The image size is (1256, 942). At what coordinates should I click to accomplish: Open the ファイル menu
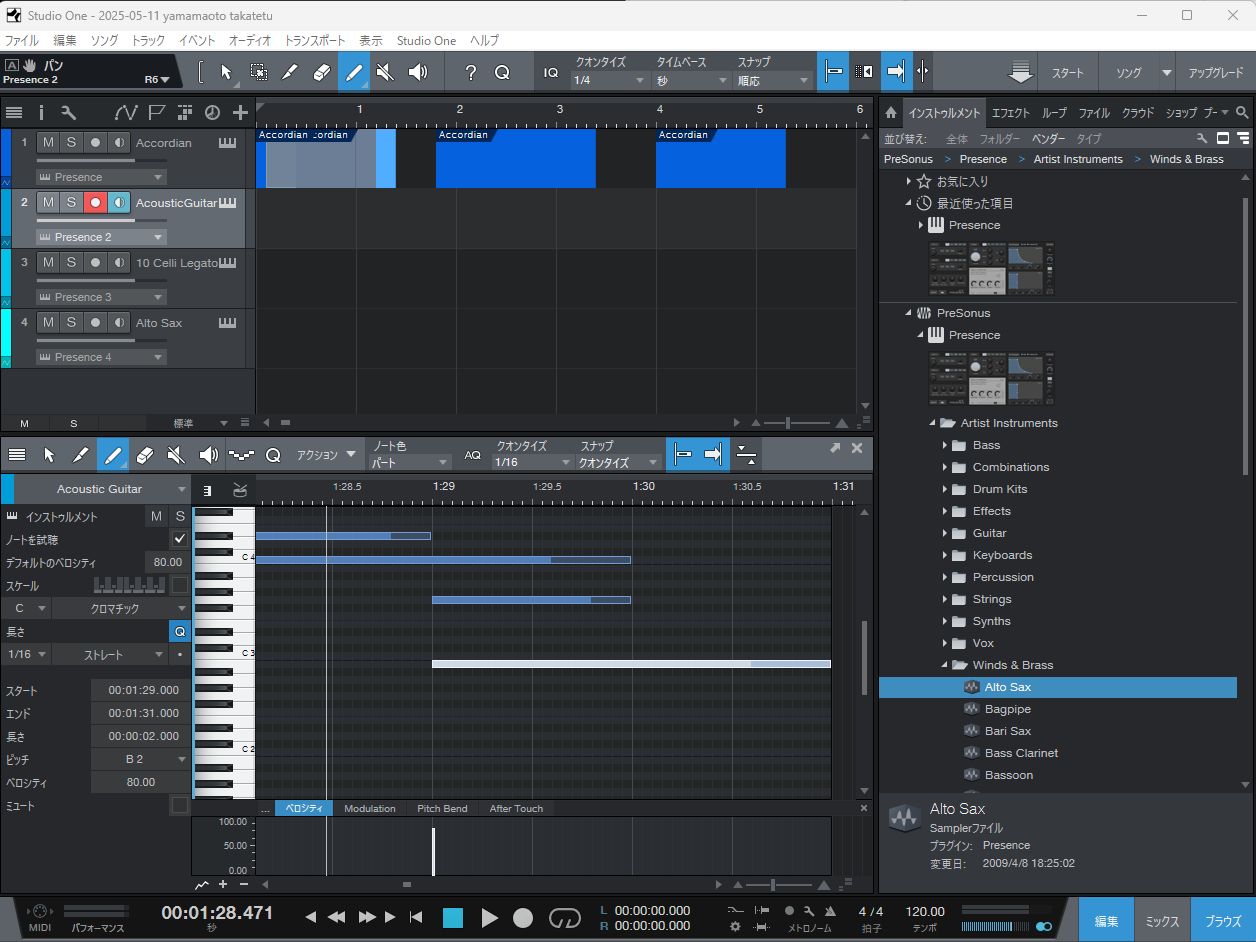pos(21,41)
